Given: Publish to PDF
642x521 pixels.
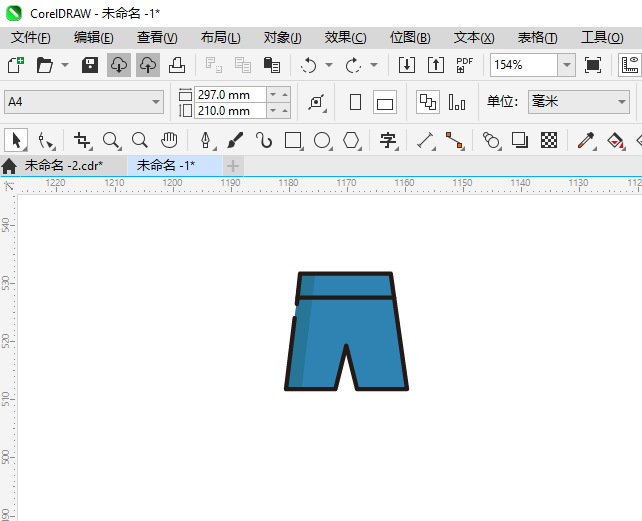Looking at the screenshot, I should [465, 65].
